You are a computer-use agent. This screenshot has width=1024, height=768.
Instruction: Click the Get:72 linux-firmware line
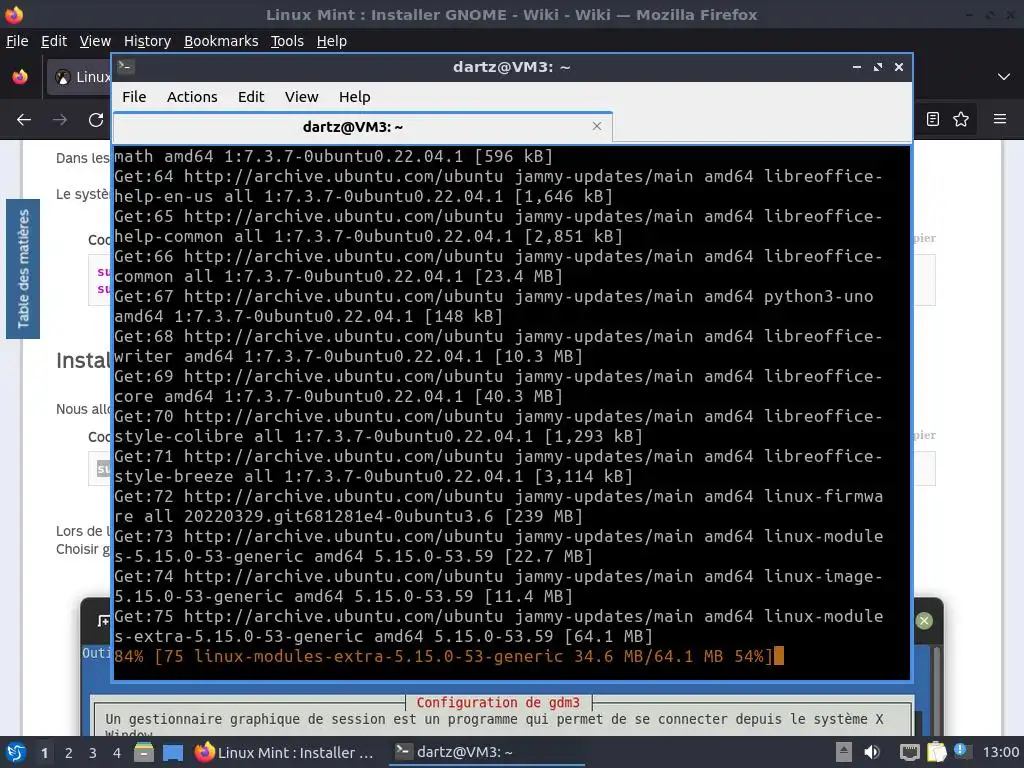coord(498,506)
